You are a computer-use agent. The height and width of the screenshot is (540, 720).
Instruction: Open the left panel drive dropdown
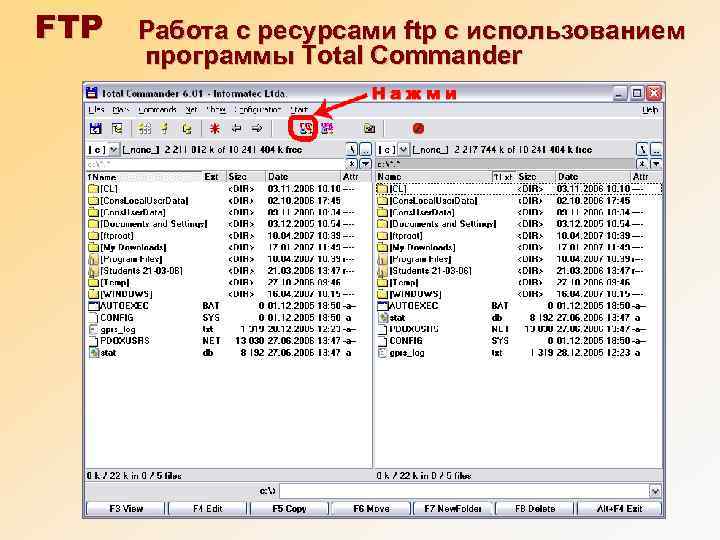(113, 149)
